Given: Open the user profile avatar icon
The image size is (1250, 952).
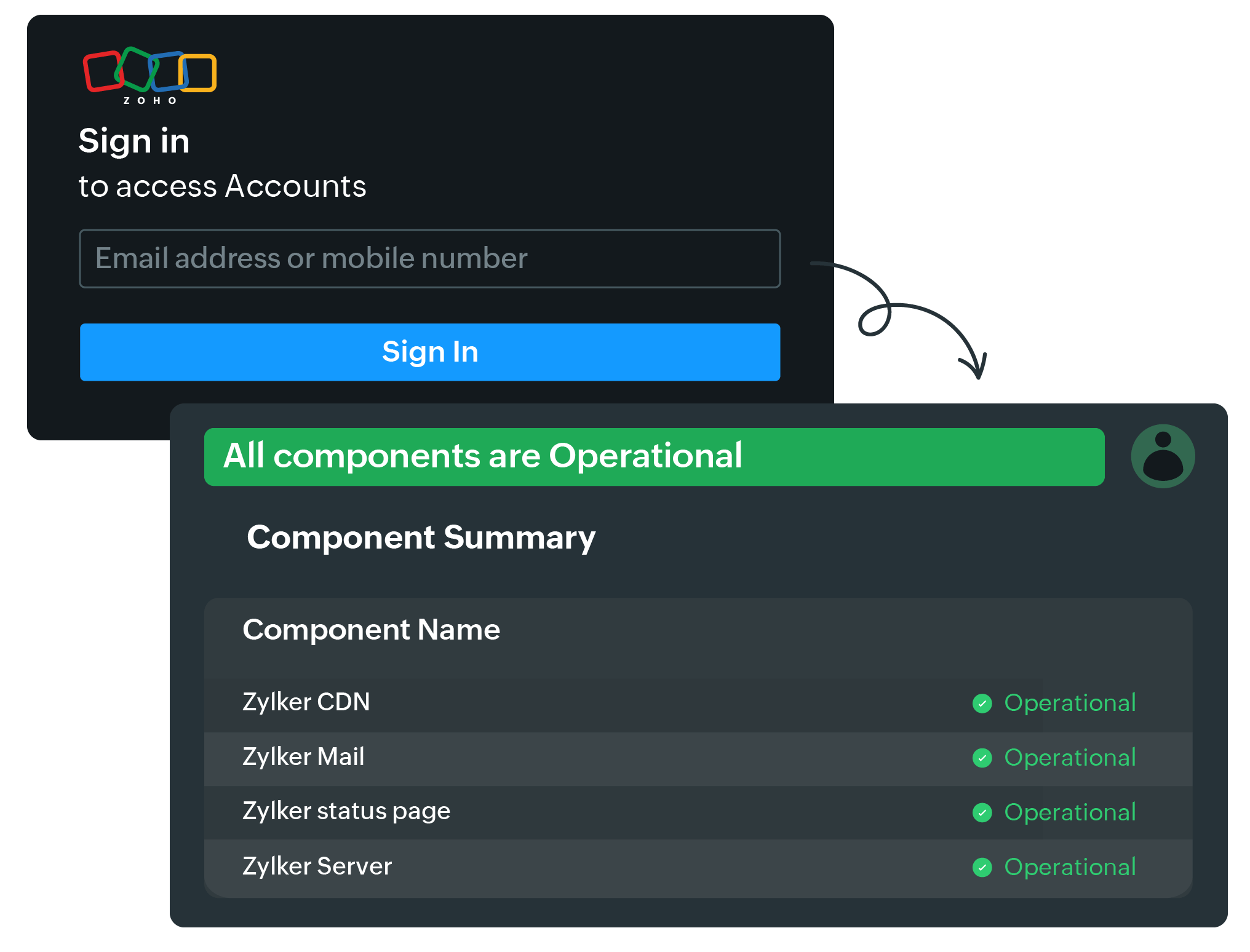Looking at the screenshot, I should [x=1163, y=456].
